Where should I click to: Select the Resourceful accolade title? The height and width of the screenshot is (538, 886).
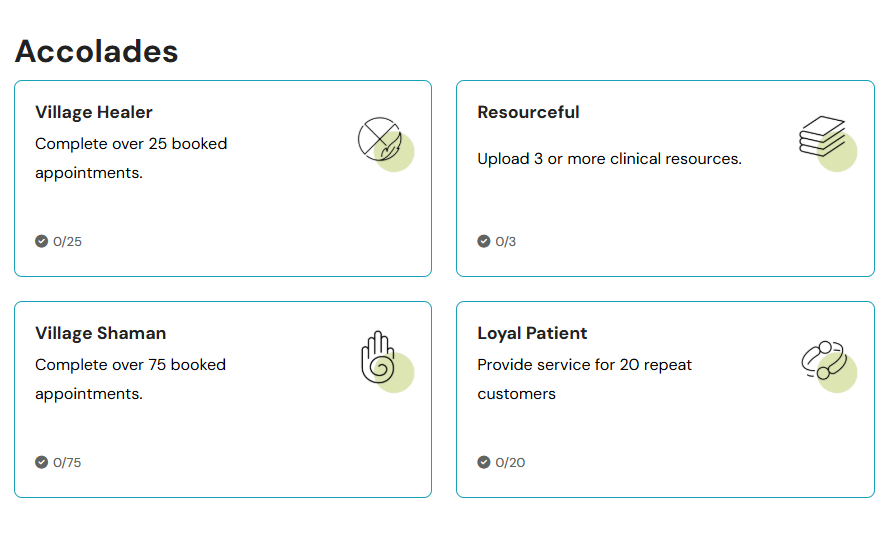pyautogui.click(x=528, y=112)
